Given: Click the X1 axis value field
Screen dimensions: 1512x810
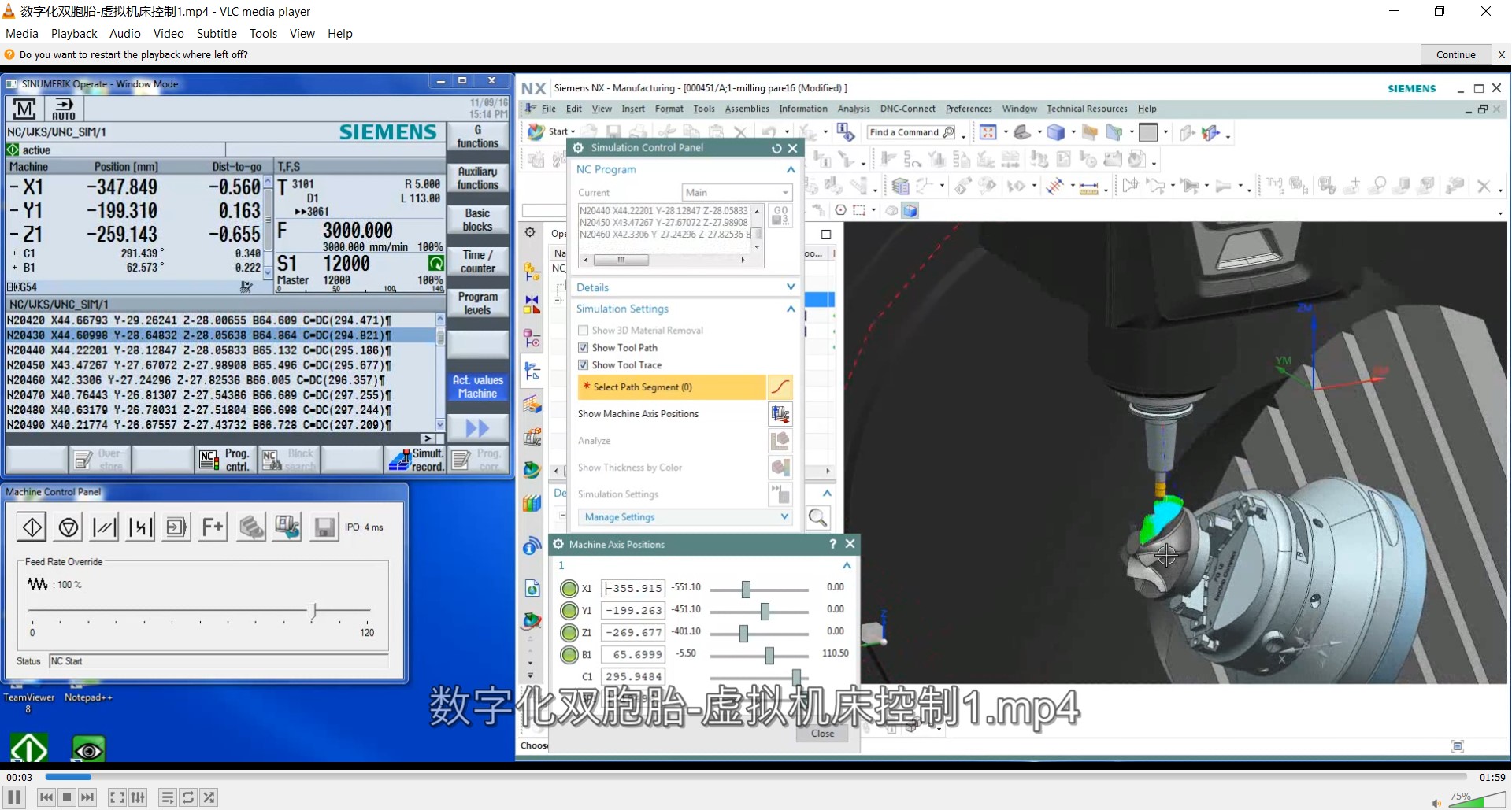Looking at the screenshot, I should pyautogui.click(x=634, y=588).
